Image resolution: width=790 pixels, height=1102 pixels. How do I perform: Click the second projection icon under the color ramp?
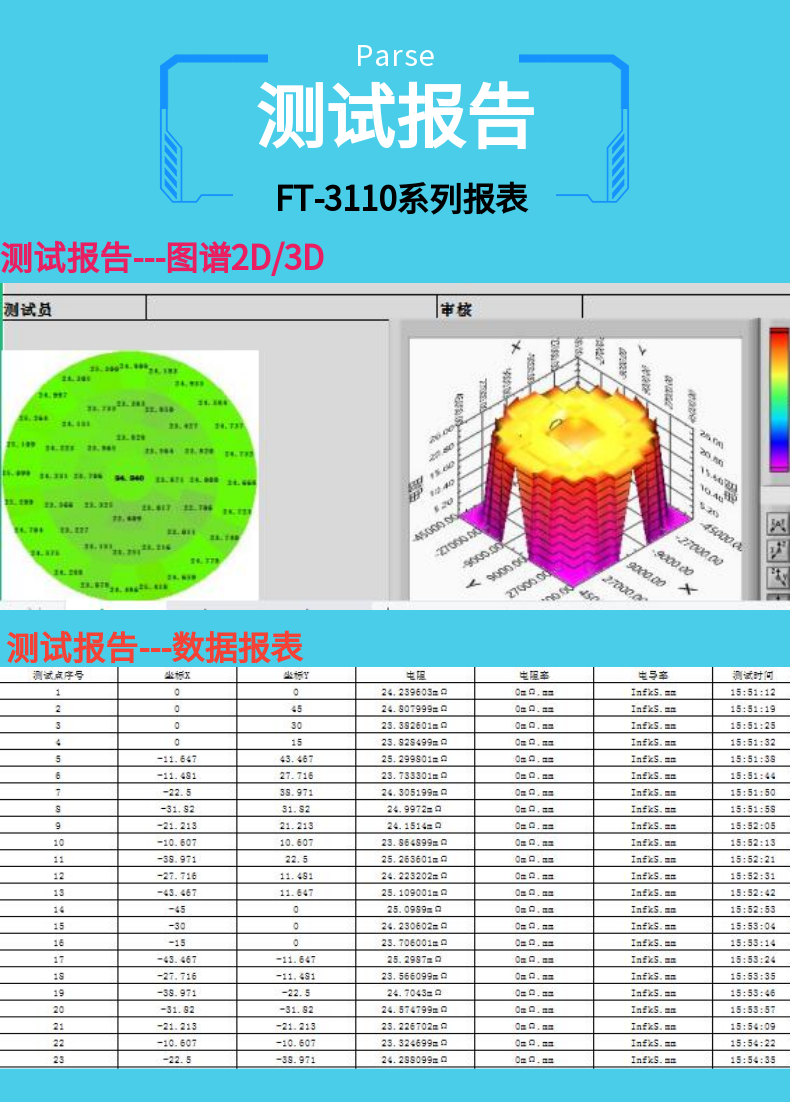[778, 550]
